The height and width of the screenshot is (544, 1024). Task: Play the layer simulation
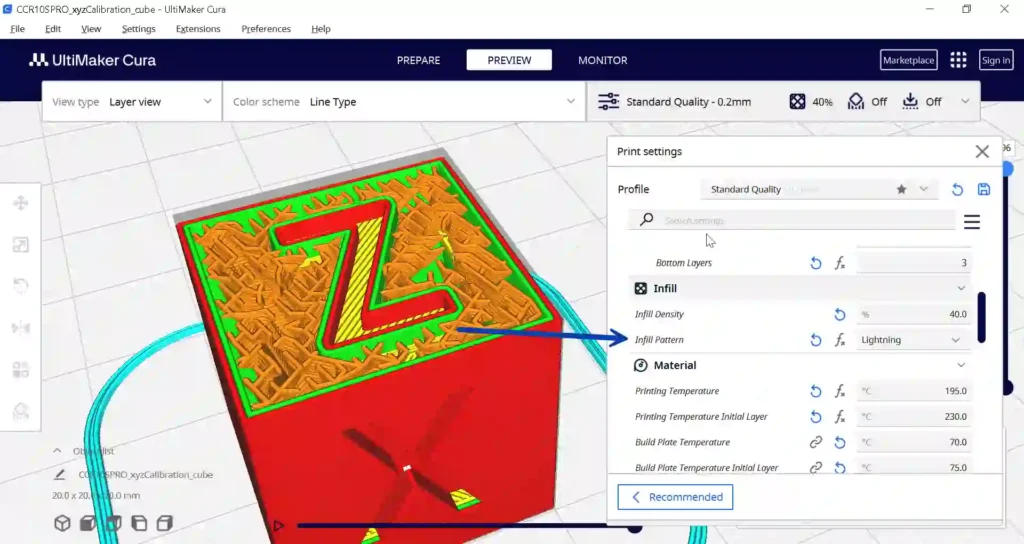(x=279, y=525)
